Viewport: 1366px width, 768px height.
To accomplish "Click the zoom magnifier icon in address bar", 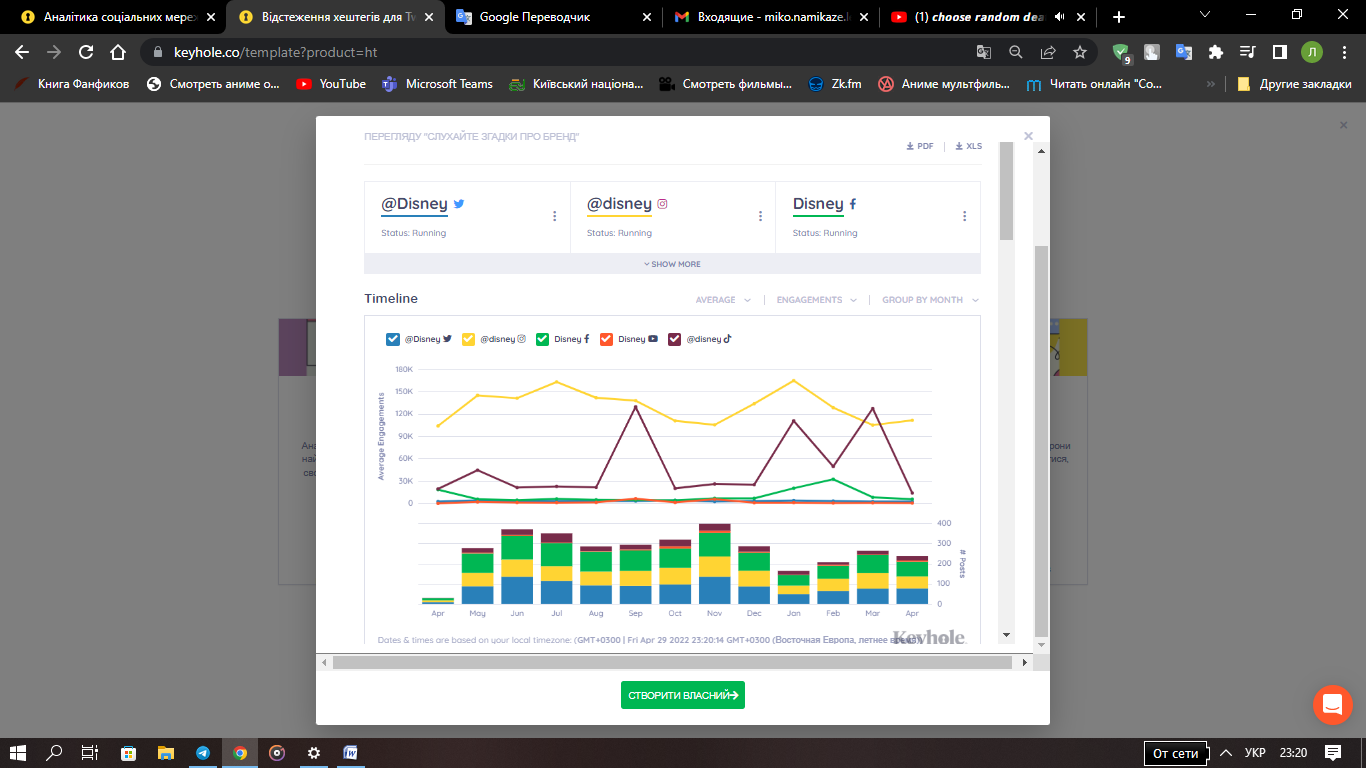I will [1016, 52].
